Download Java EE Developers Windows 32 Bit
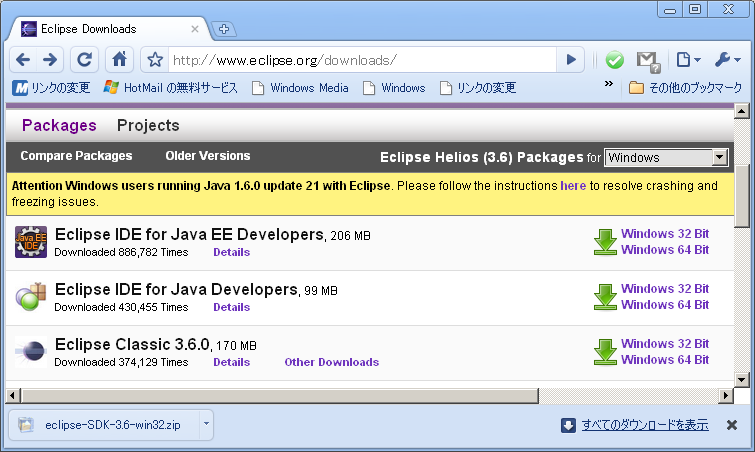The height and width of the screenshot is (452, 755). pyautogui.click(x=665, y=234)
